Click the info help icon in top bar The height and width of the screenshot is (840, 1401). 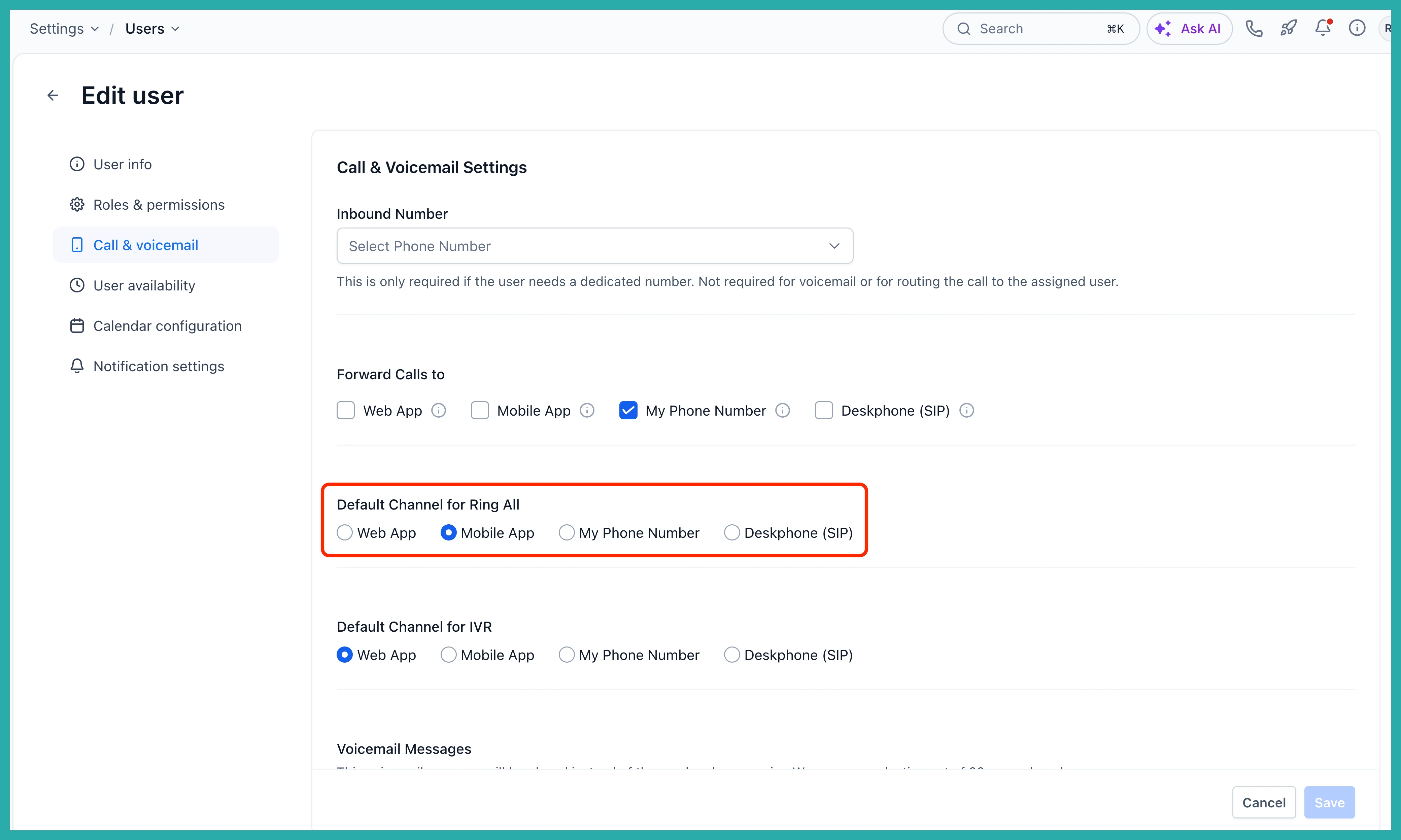coord(1357,28)
